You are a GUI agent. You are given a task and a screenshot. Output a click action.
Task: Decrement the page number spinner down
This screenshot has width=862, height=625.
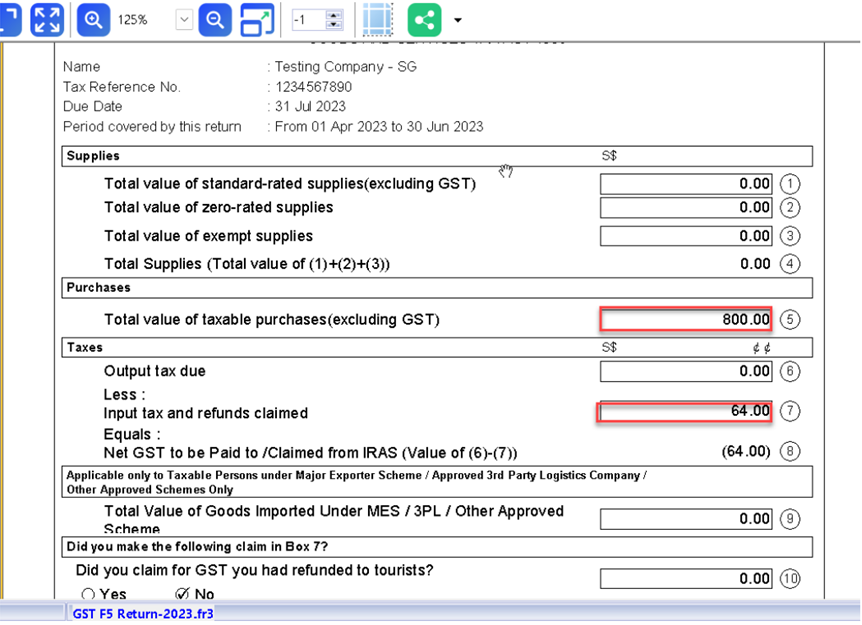[333, 25]
